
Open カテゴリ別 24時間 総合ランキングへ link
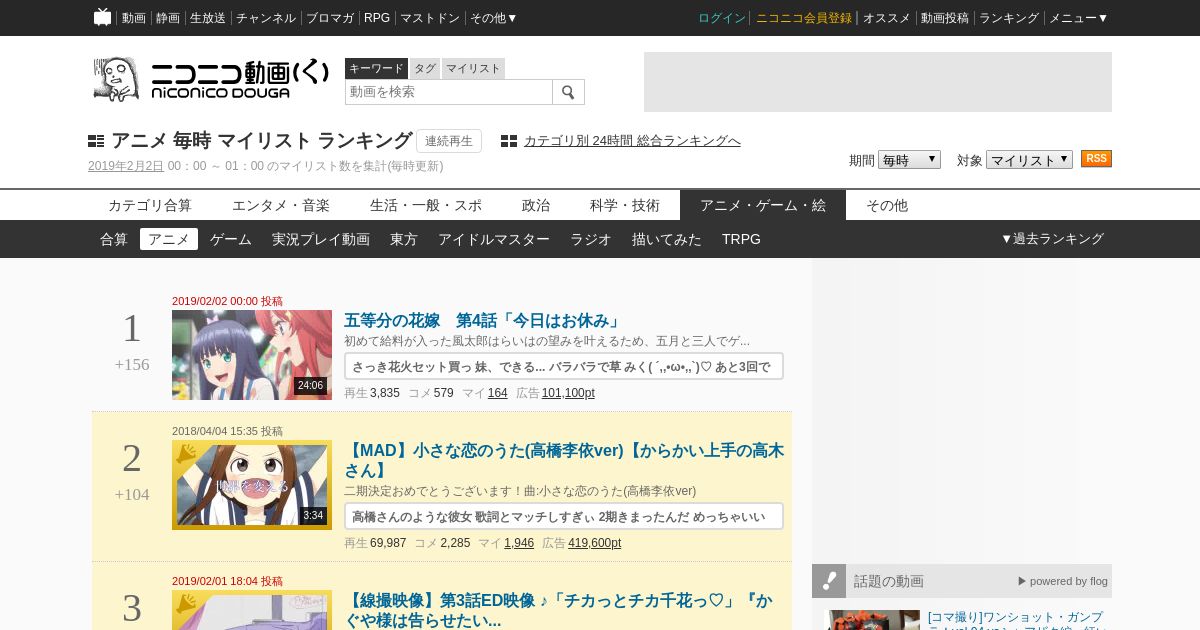click(632, 141)
